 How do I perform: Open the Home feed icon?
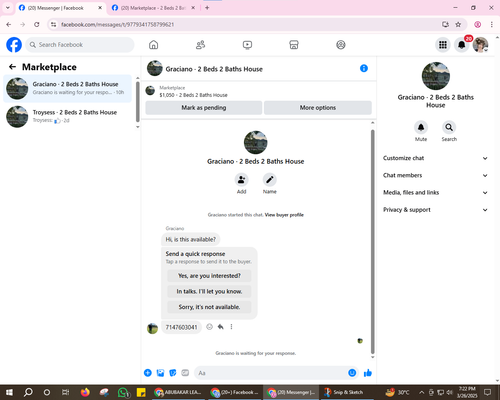click(x=153, y=45)
